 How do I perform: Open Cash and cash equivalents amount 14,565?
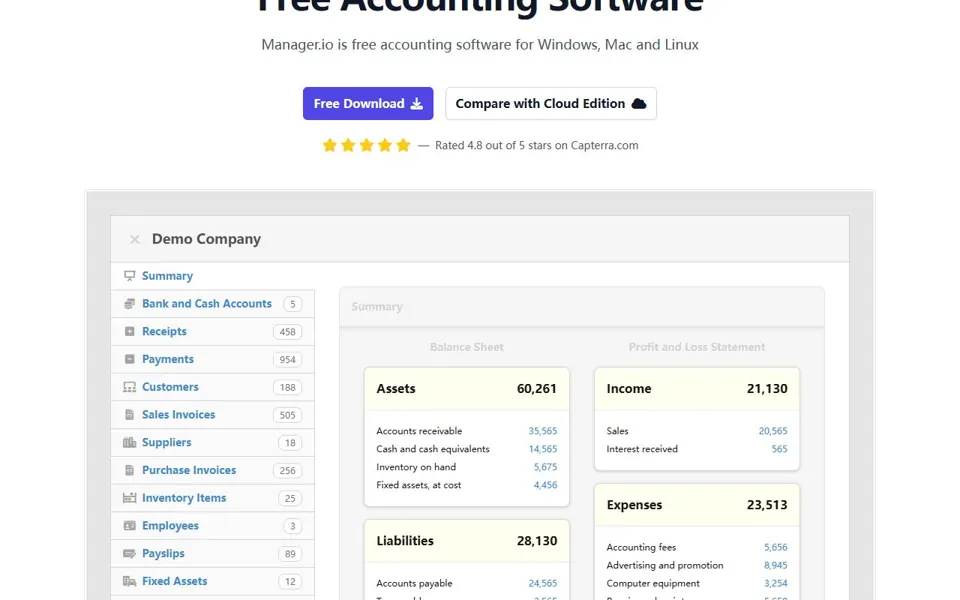543,449
